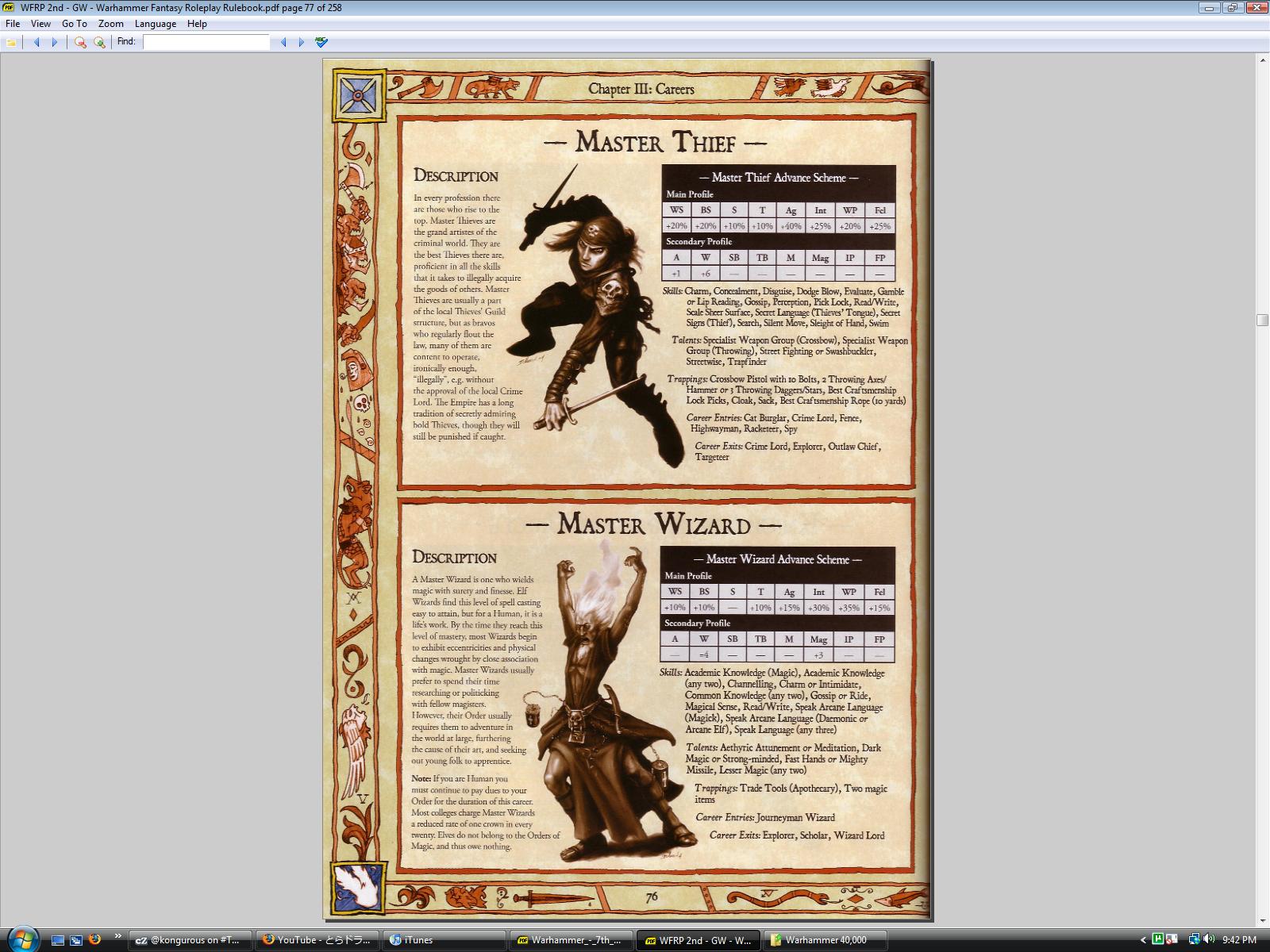1270x952 pixels.
Task: Switch to the Warhammer_-_7th taskbar window
Action: coord(571,940)
